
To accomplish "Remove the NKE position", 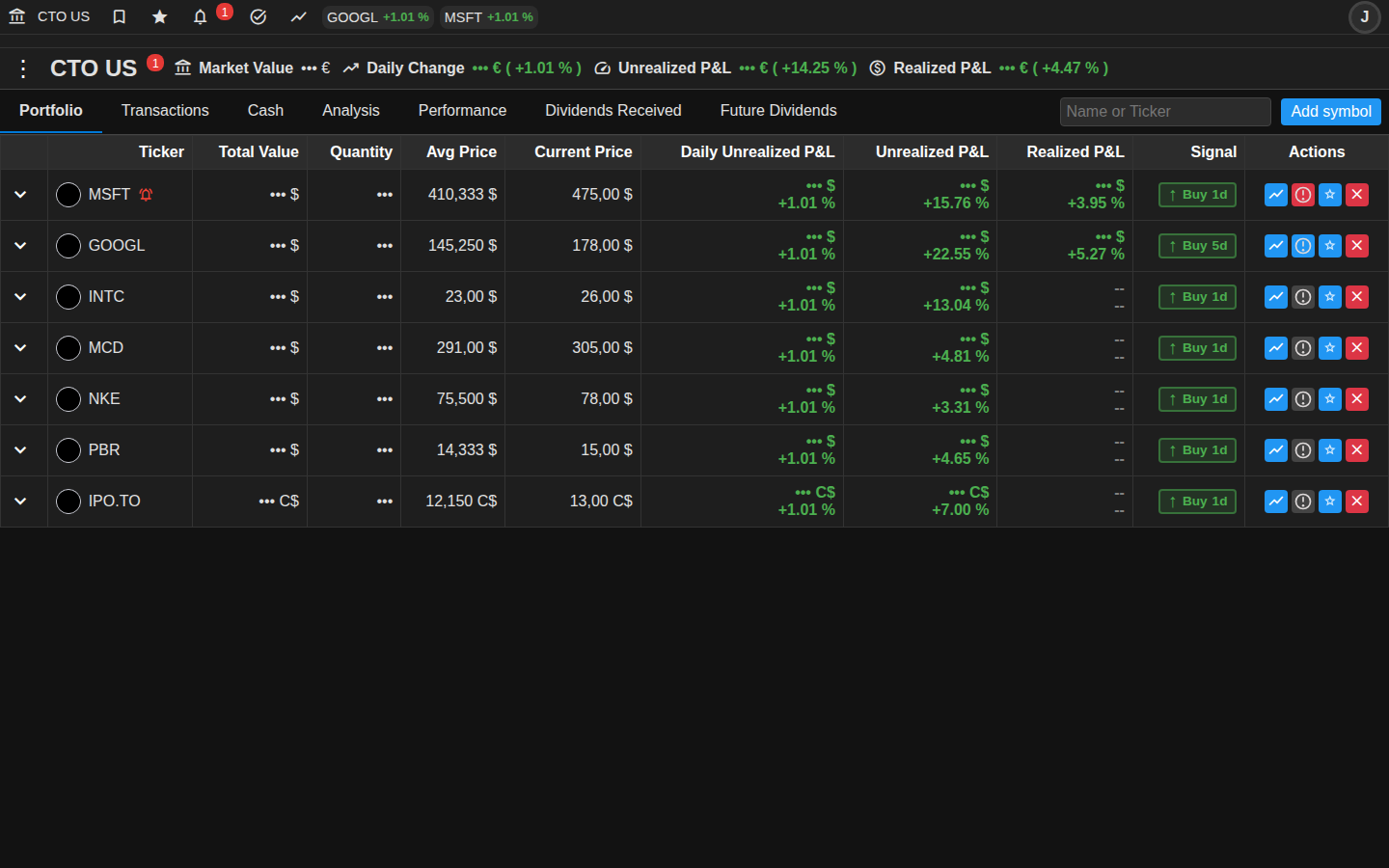I will (x=1357, y=399).
